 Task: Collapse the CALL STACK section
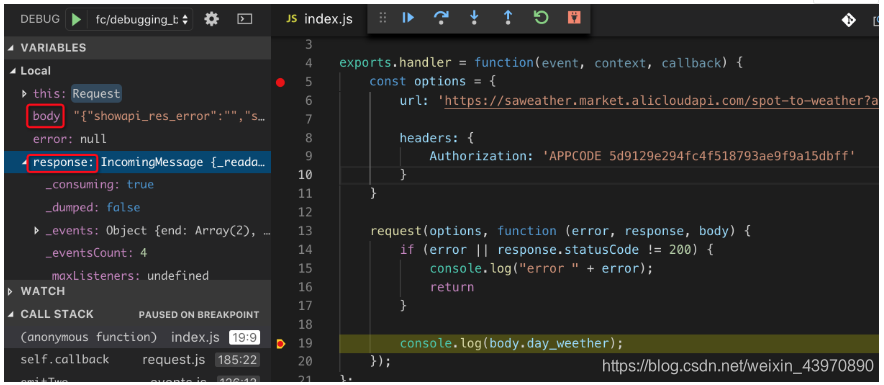pos(12,315)
